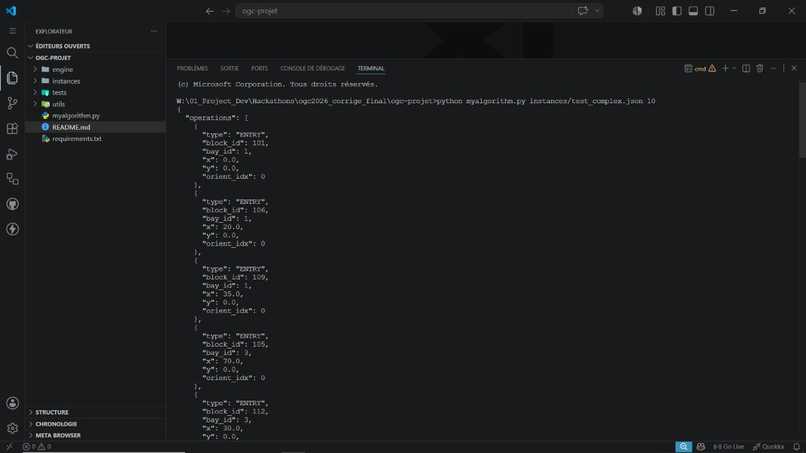Open the Manage gear menu

point(12,428)
